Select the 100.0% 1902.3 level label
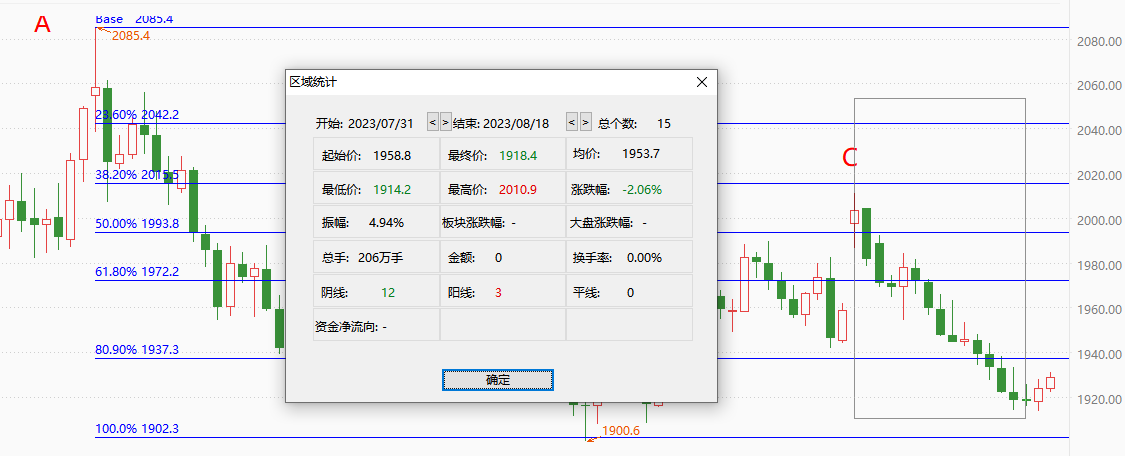Image resolution: width=1125 pixels, height=456 pixels. click(137, 429)
